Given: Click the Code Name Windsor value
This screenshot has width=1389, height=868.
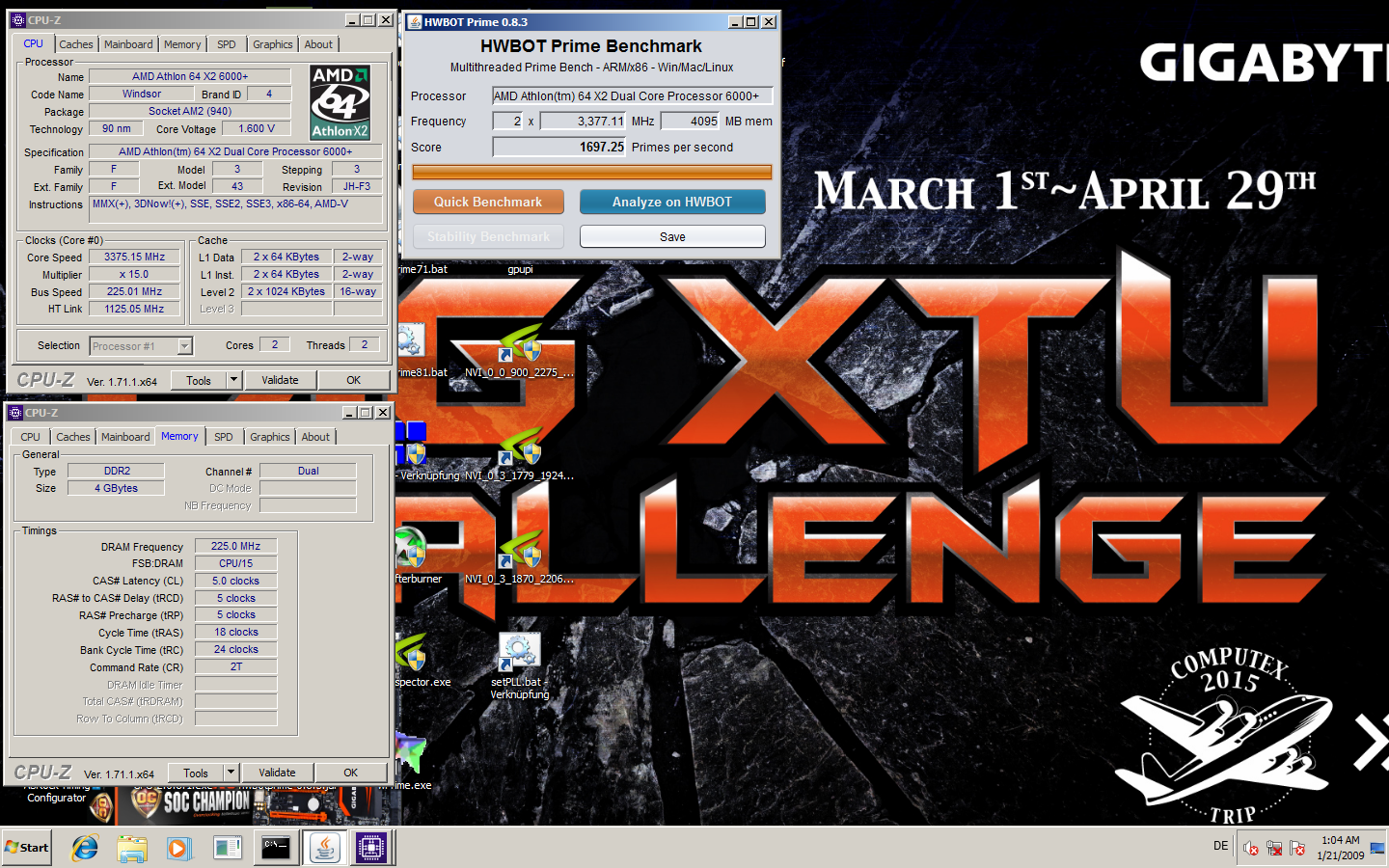Looking at the screenshot, I should [142, 94].
